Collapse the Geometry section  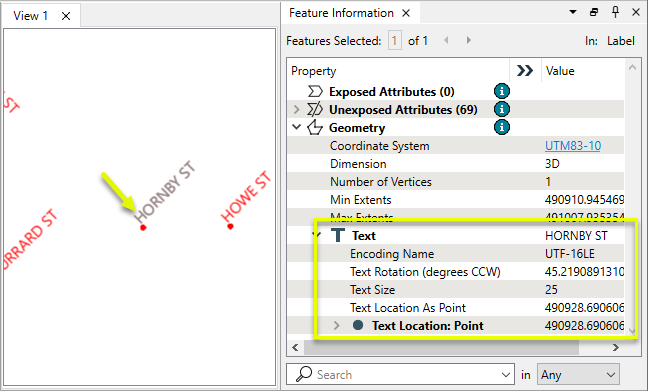pyautogui.click(x=296, y=127)
